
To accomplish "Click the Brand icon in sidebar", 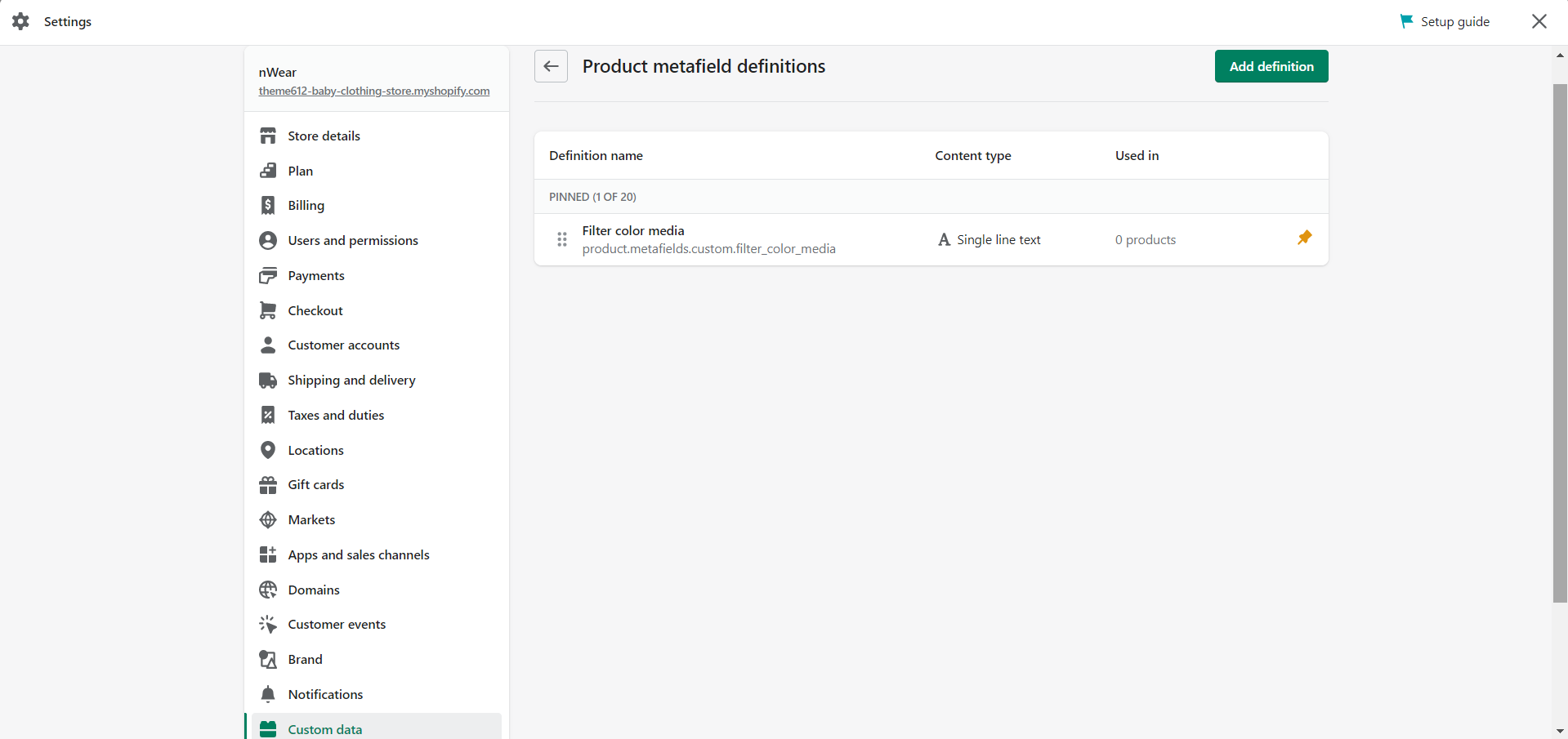I will (268, 659).
